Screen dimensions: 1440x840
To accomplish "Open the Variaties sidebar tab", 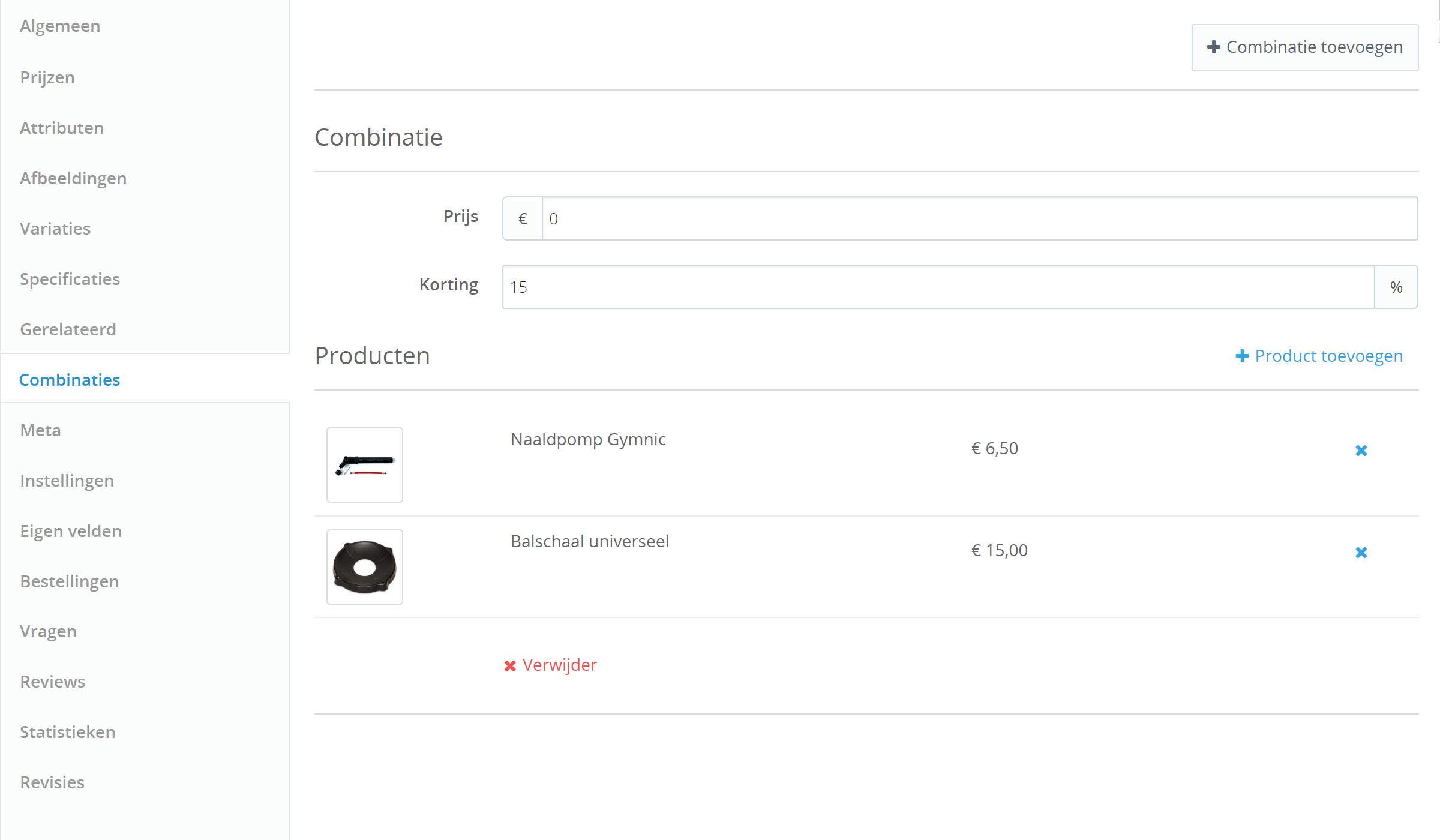I will click(x=55, y=229).
